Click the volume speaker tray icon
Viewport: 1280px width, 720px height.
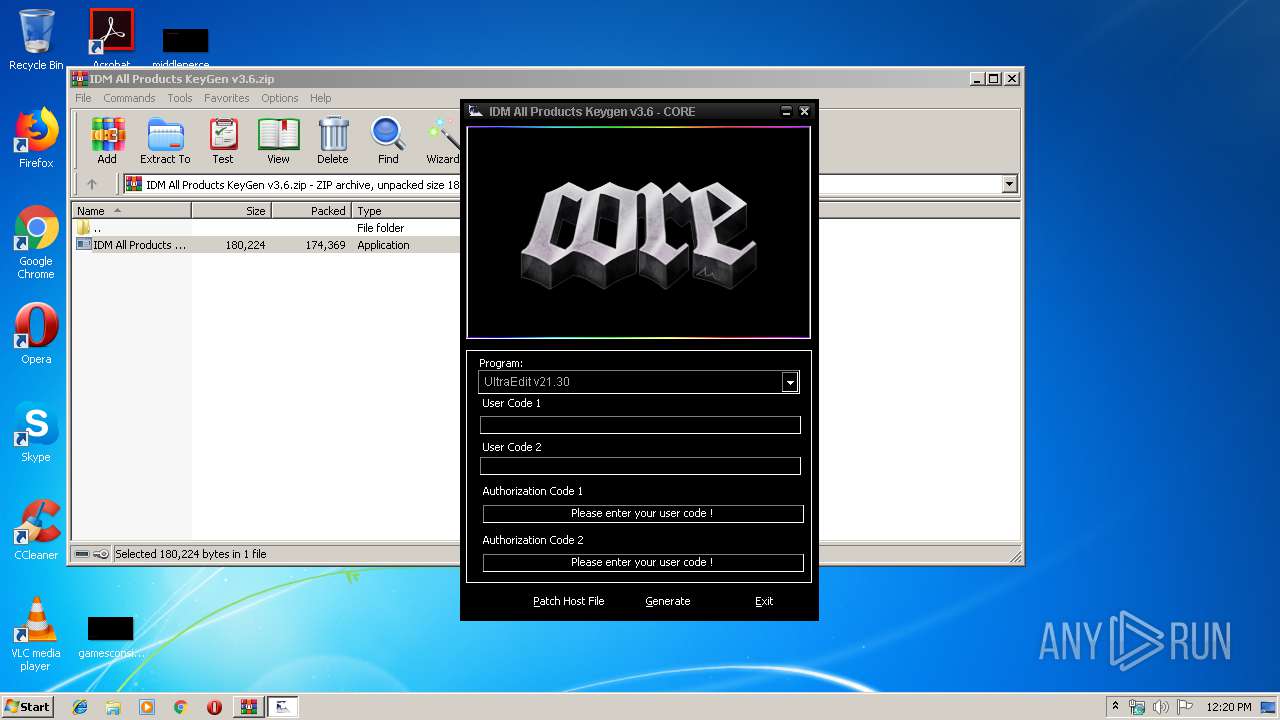pos(1161,707)
